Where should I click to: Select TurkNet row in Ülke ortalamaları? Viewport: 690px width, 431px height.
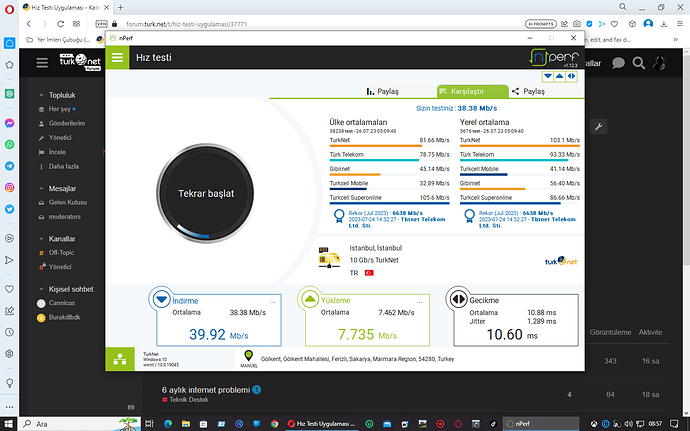tap(389, 142)
